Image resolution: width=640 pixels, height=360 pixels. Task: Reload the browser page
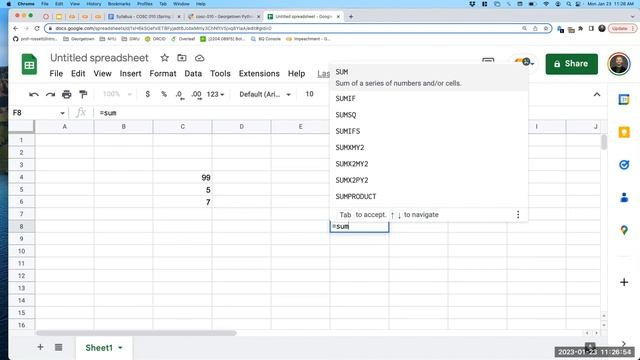pos(37,29)
